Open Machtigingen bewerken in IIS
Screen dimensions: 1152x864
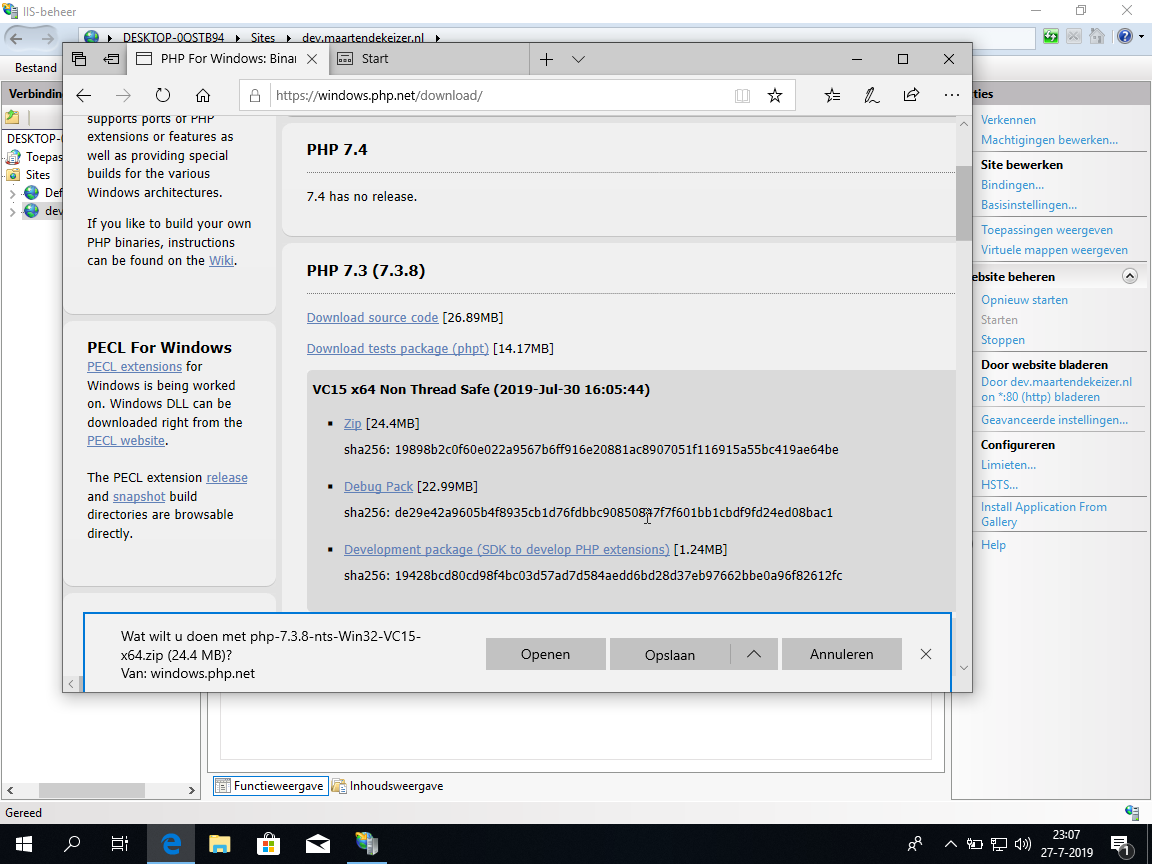point(1049,140)
